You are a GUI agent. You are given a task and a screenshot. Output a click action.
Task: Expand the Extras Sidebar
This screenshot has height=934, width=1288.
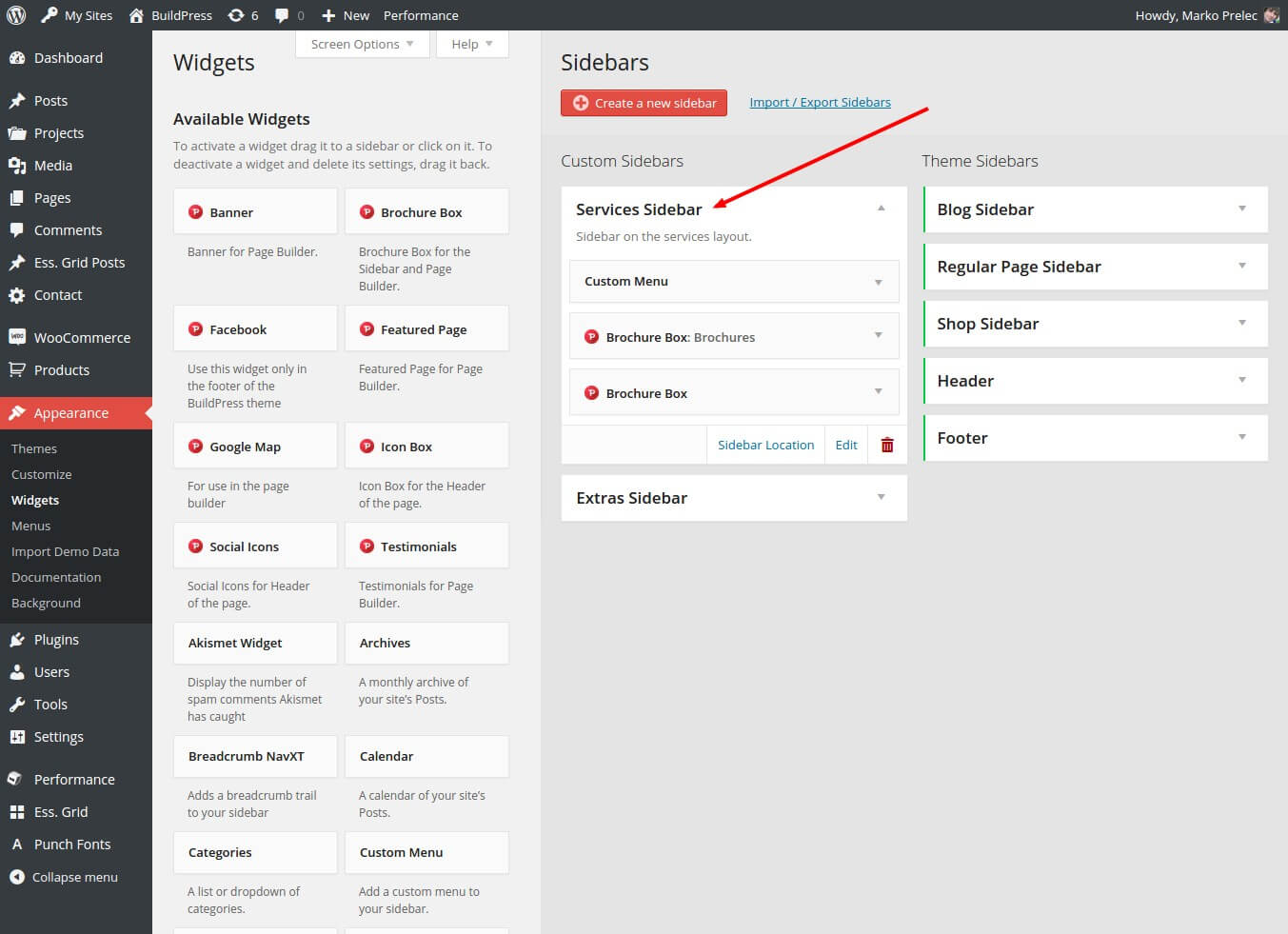(882, 497)
